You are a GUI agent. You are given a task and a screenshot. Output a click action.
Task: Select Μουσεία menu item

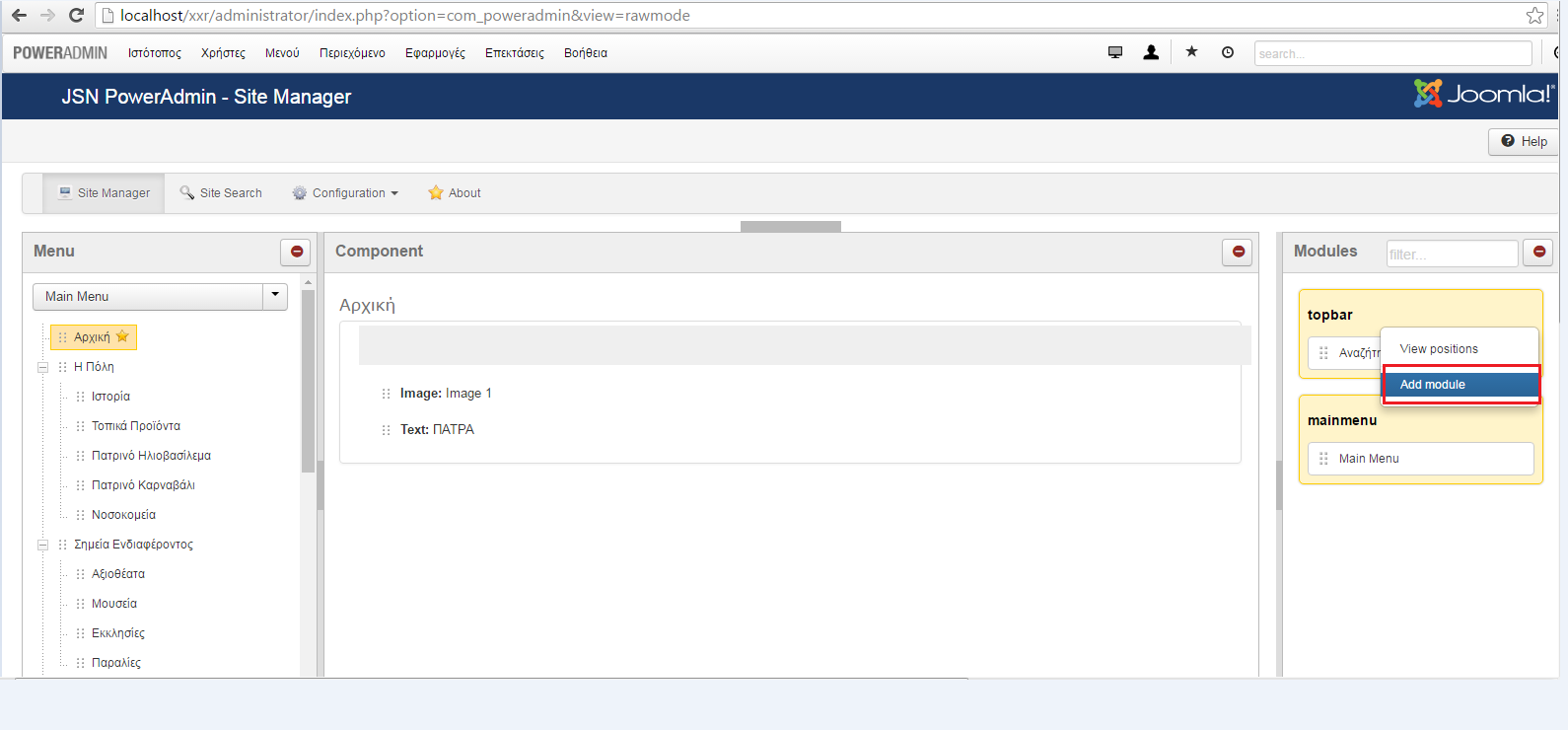[114, 604]
